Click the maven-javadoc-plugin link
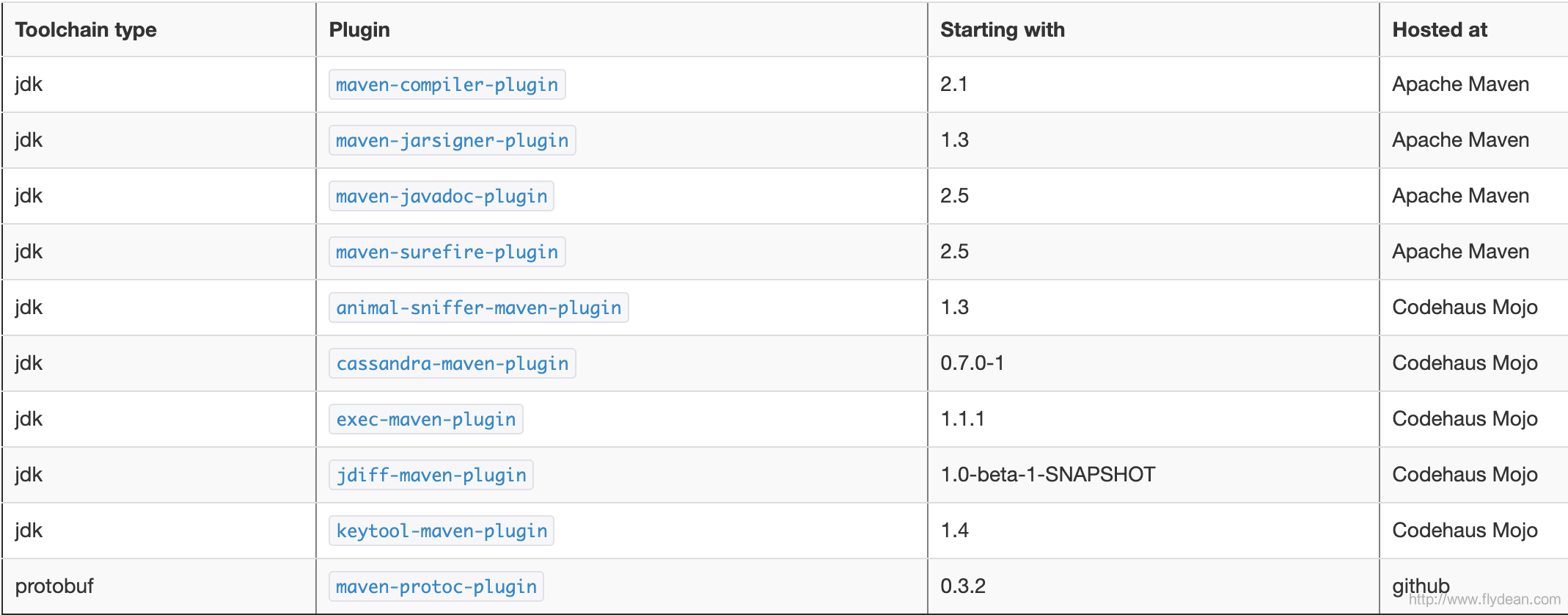 click(x=442, y=197)
